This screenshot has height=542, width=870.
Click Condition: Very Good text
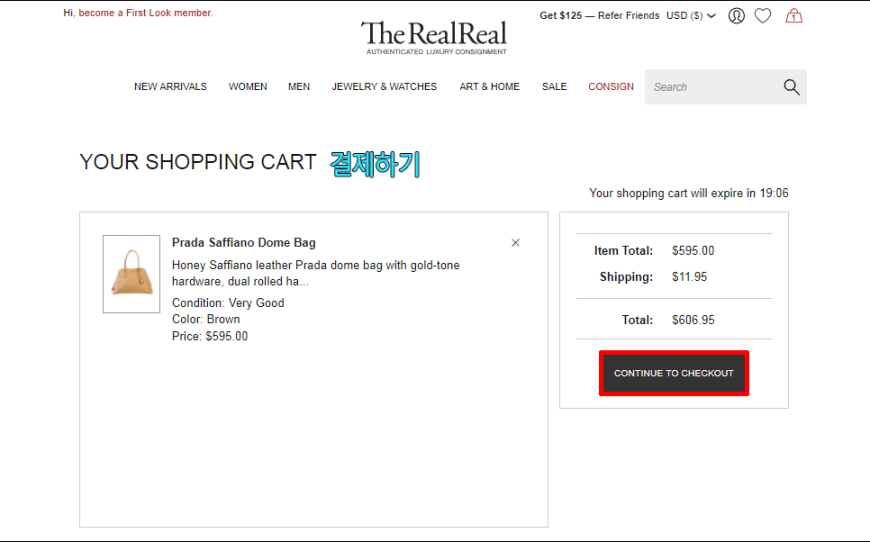pyautogui.click(x=228, y=303)
